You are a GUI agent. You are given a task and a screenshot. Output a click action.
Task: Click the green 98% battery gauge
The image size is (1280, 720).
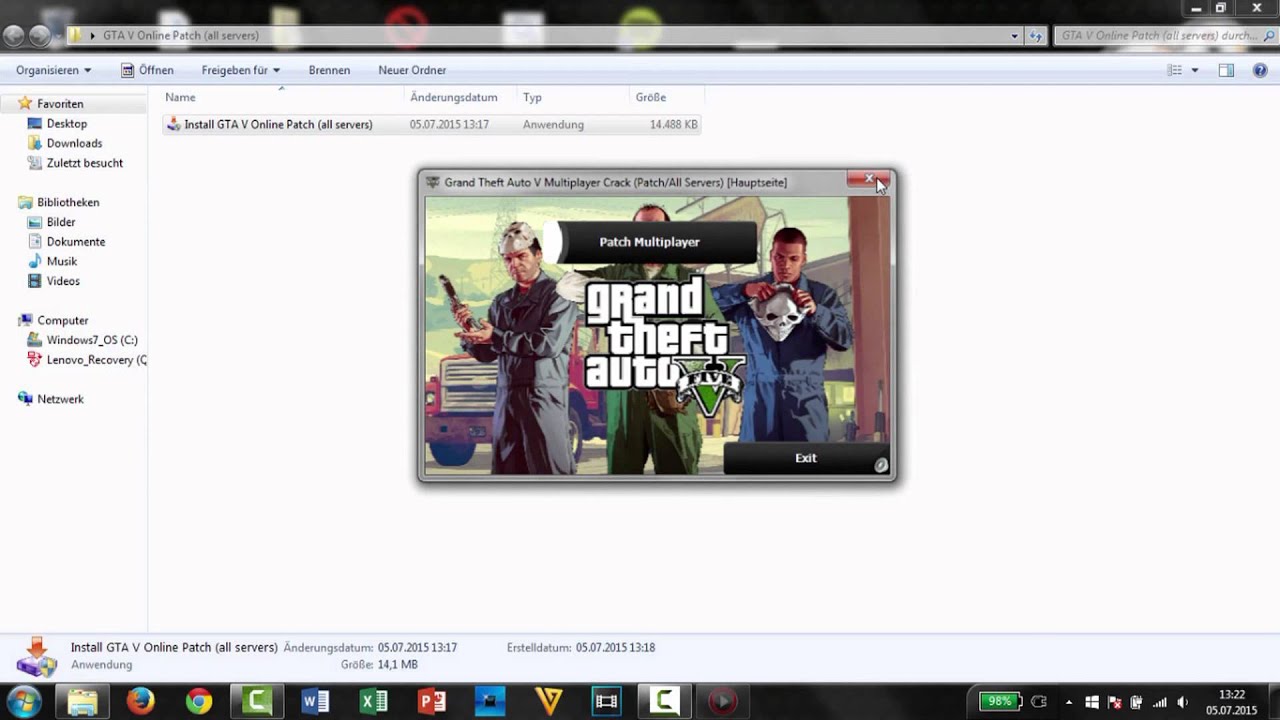pos(999,701)
